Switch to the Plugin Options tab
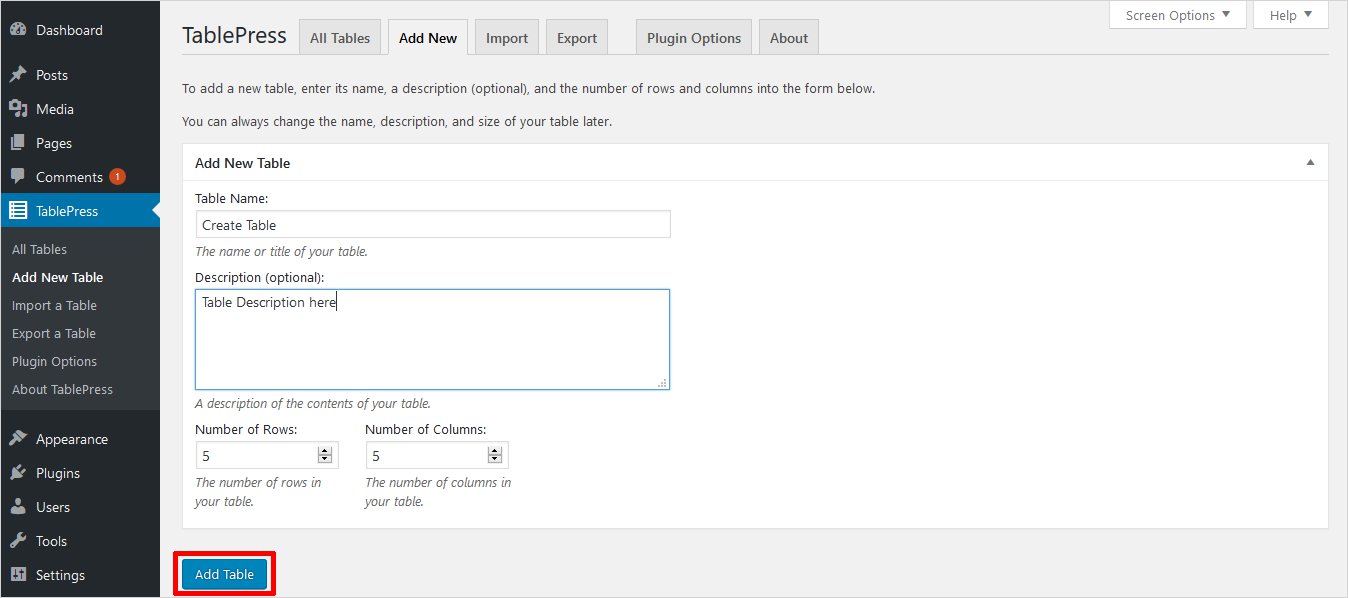This screenshot has width=1348, height=598. (694, 38)
